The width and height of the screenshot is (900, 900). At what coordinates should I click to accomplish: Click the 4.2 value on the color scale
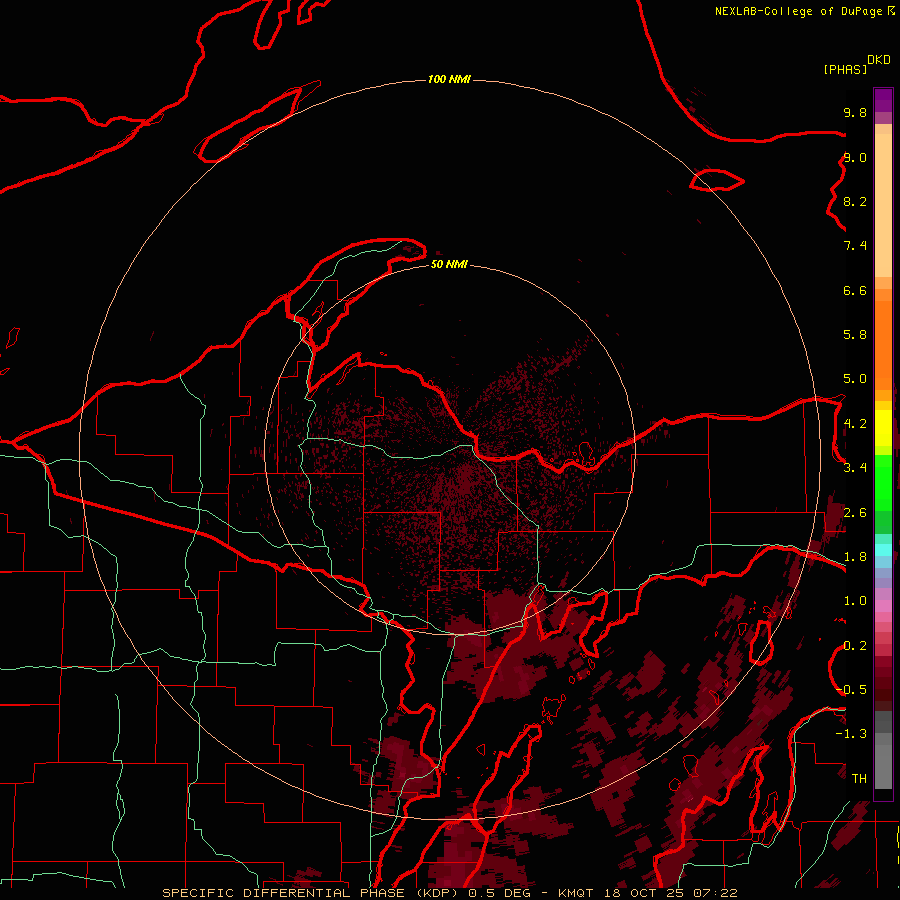pos(855,424)
